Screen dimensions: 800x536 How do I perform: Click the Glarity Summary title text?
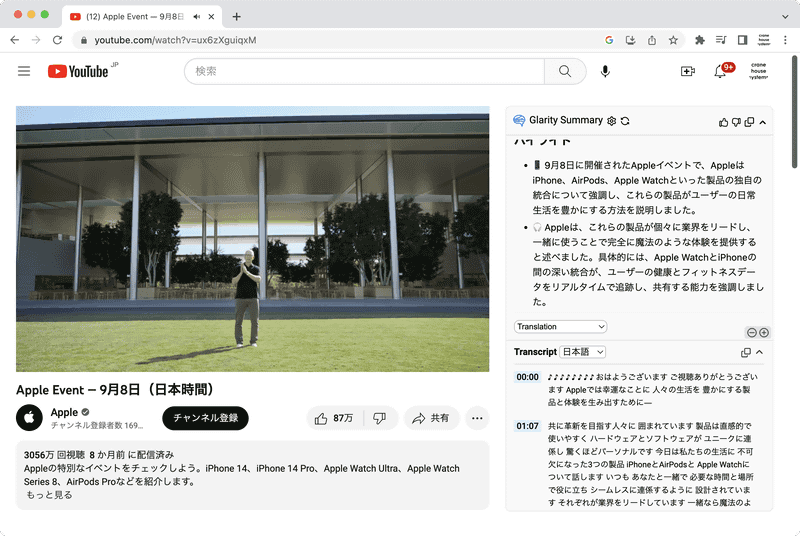click(566, 120)
